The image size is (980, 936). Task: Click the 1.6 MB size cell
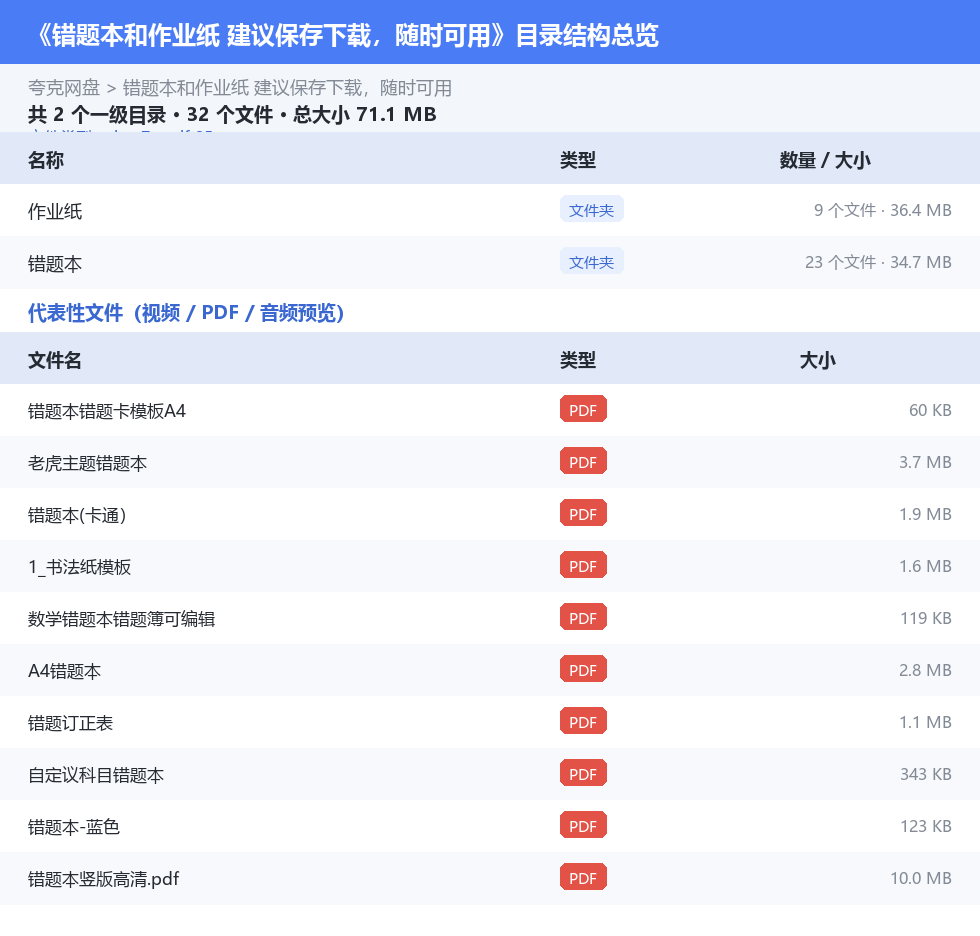tap(925, 565)
